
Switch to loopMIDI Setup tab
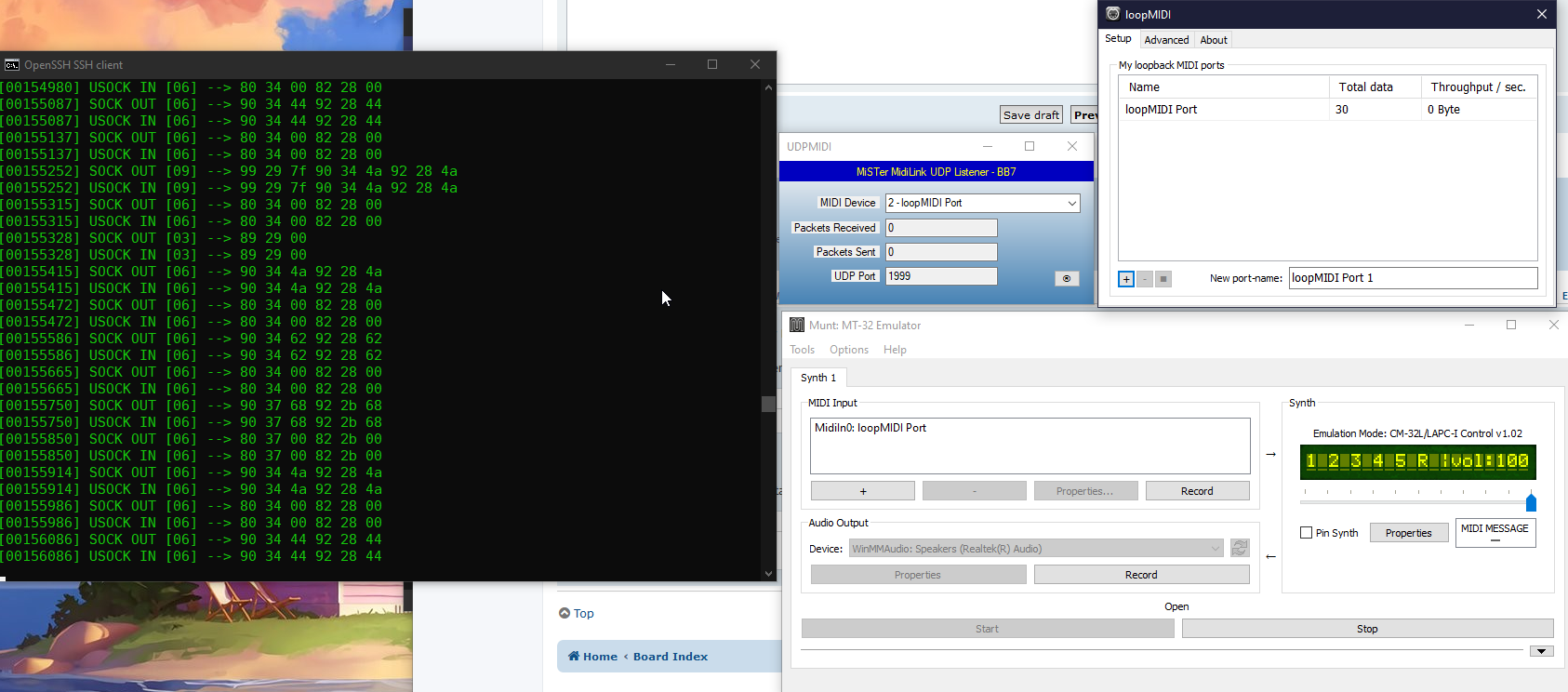coord(1118,39)
